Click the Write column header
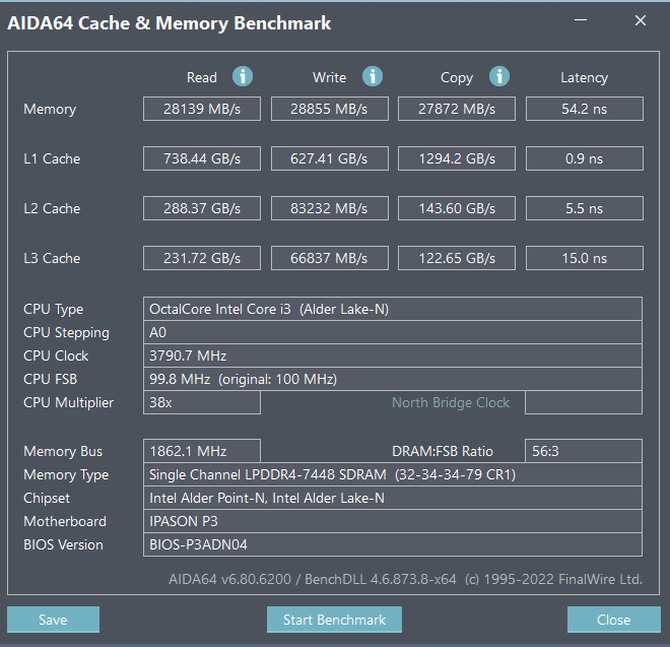The height and width of the screenshot is (647, 670). [x=329, y=77]
